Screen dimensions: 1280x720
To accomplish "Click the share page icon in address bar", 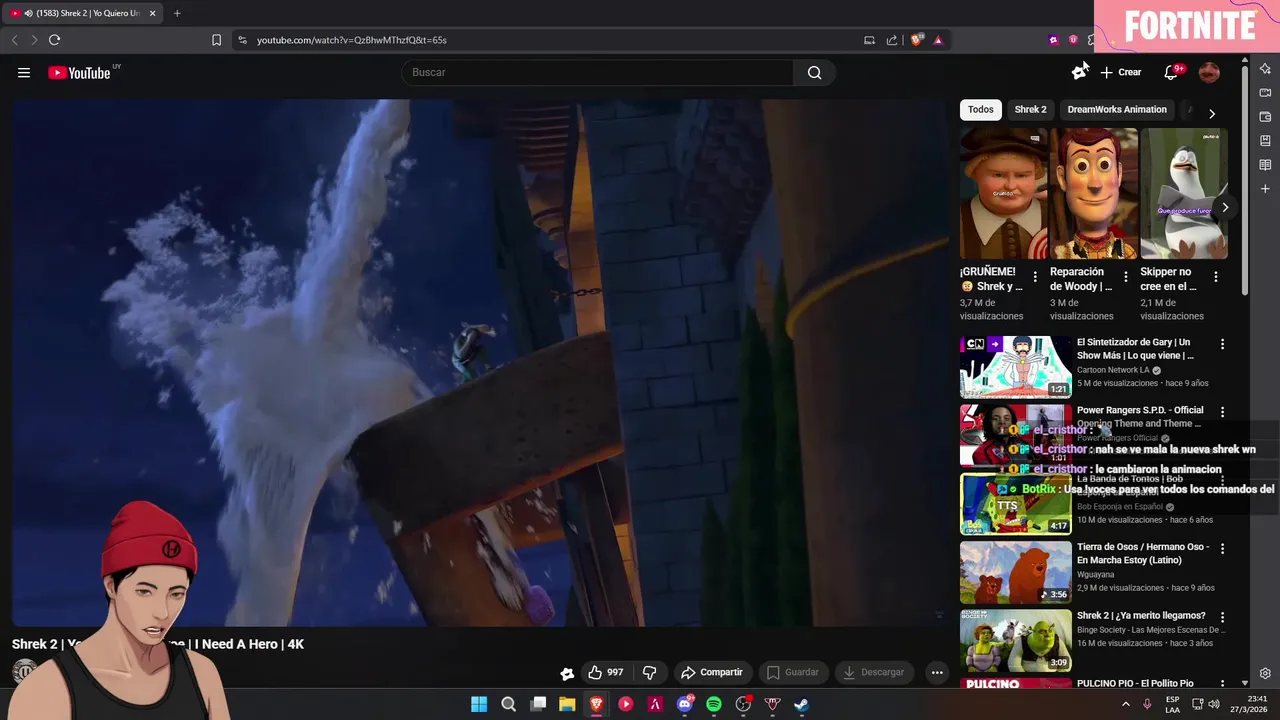I will click(x=892, y=40).
